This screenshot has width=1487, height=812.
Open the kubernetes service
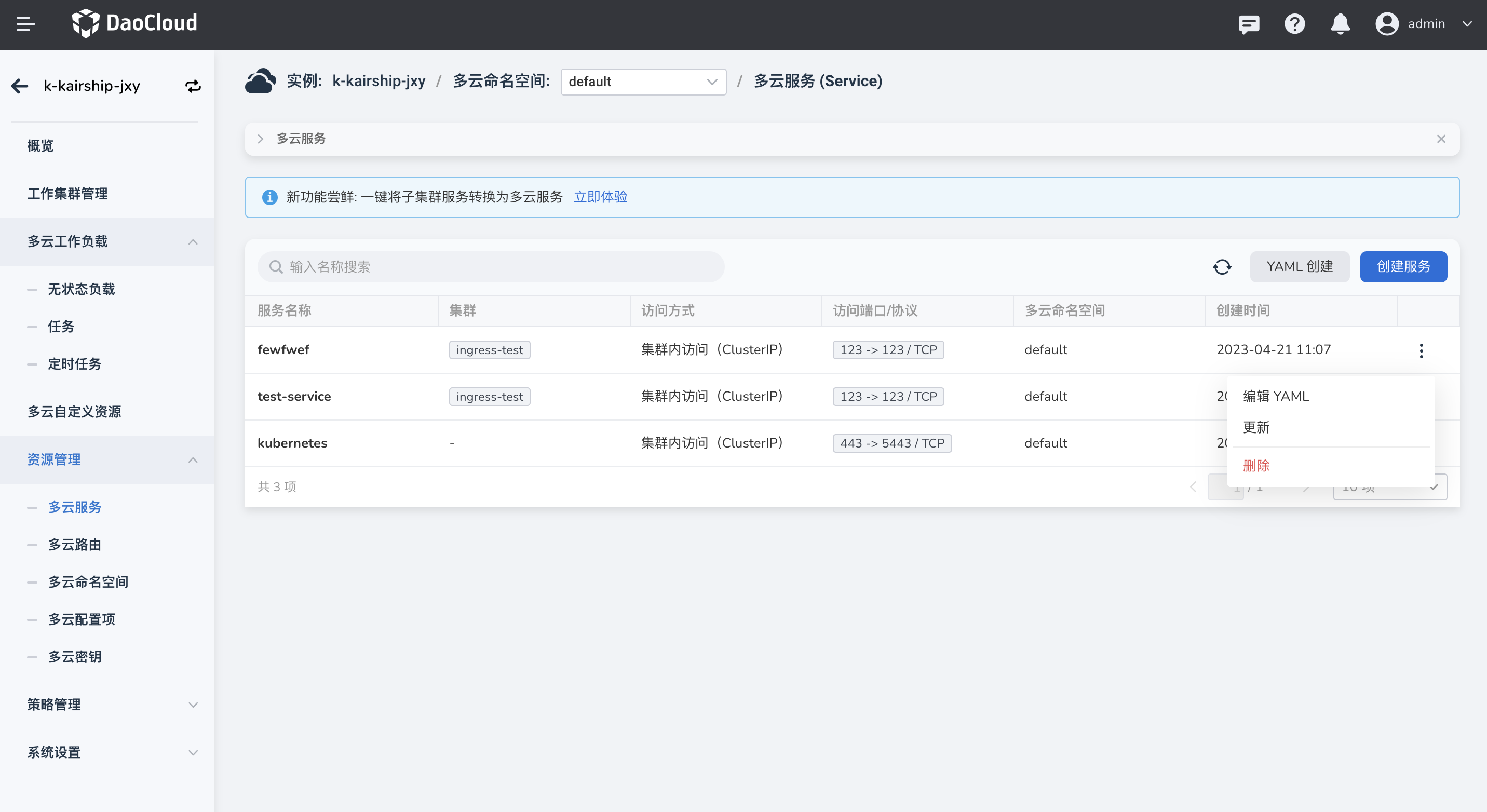(292, 443)
